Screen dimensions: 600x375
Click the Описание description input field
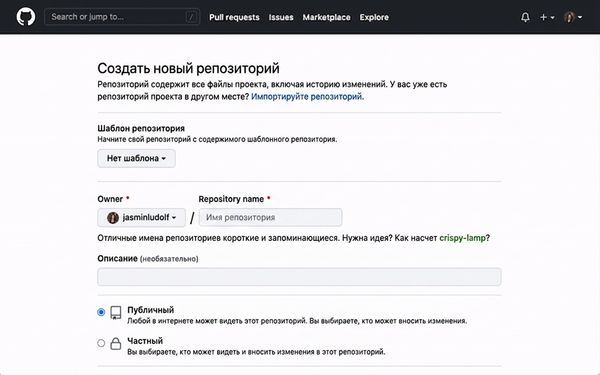[299, 277]
